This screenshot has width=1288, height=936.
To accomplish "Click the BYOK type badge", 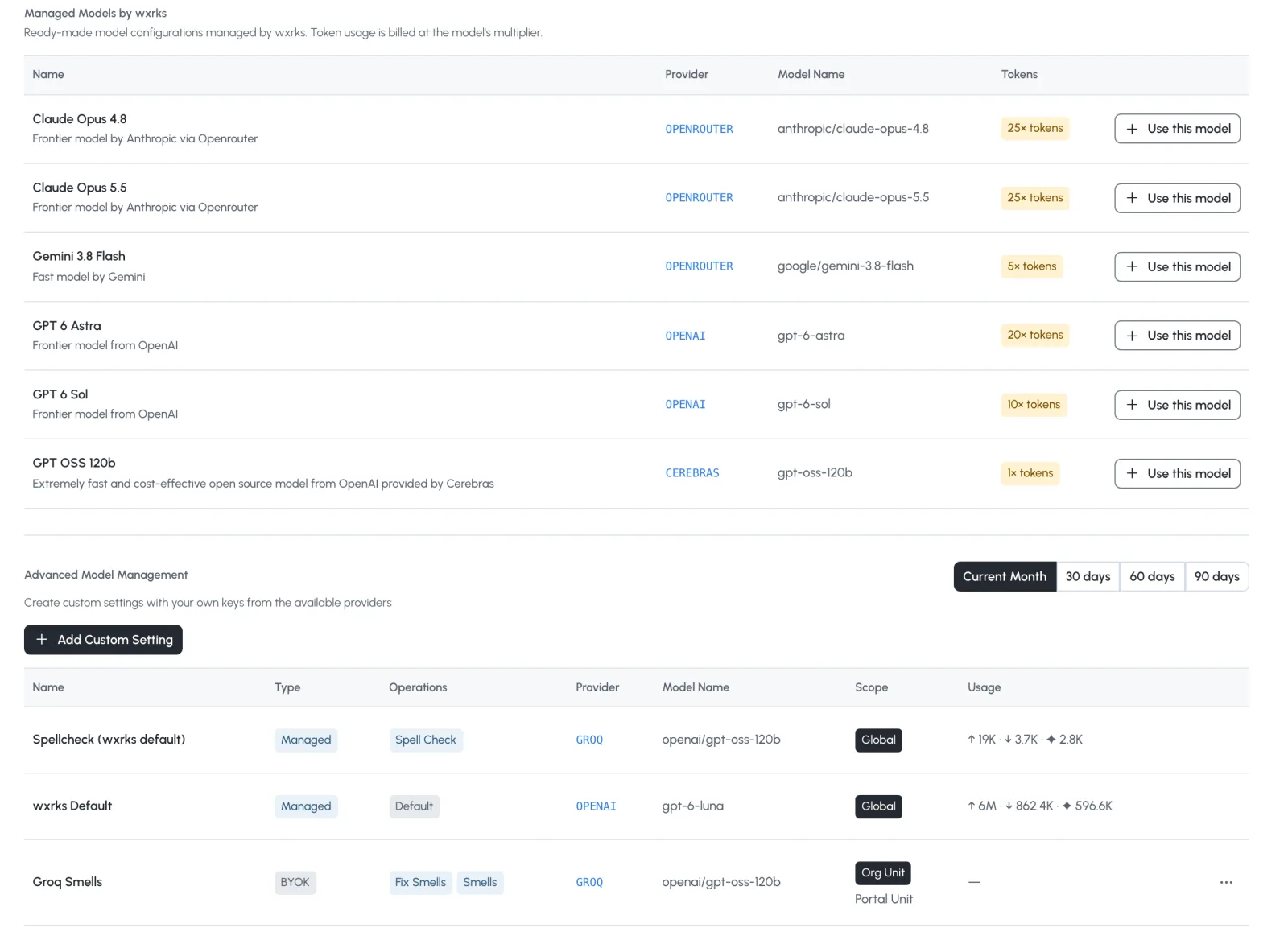I will click(x=295, y=883).
